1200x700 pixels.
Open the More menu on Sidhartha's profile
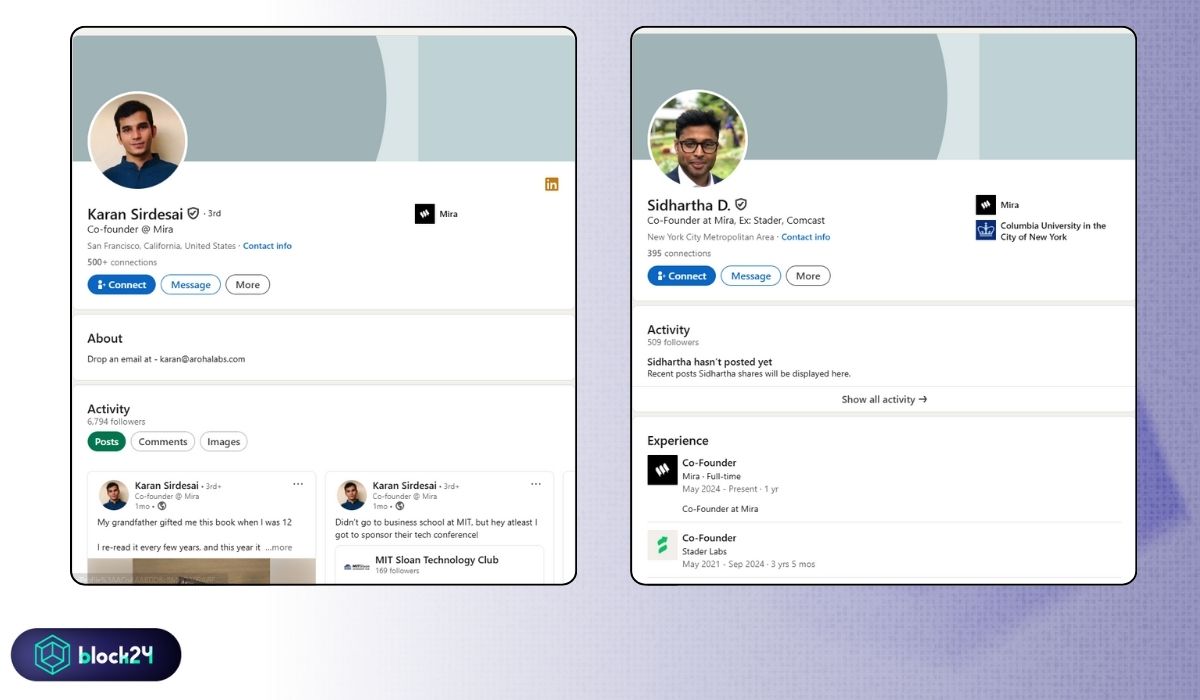click(x=808, y=276)
